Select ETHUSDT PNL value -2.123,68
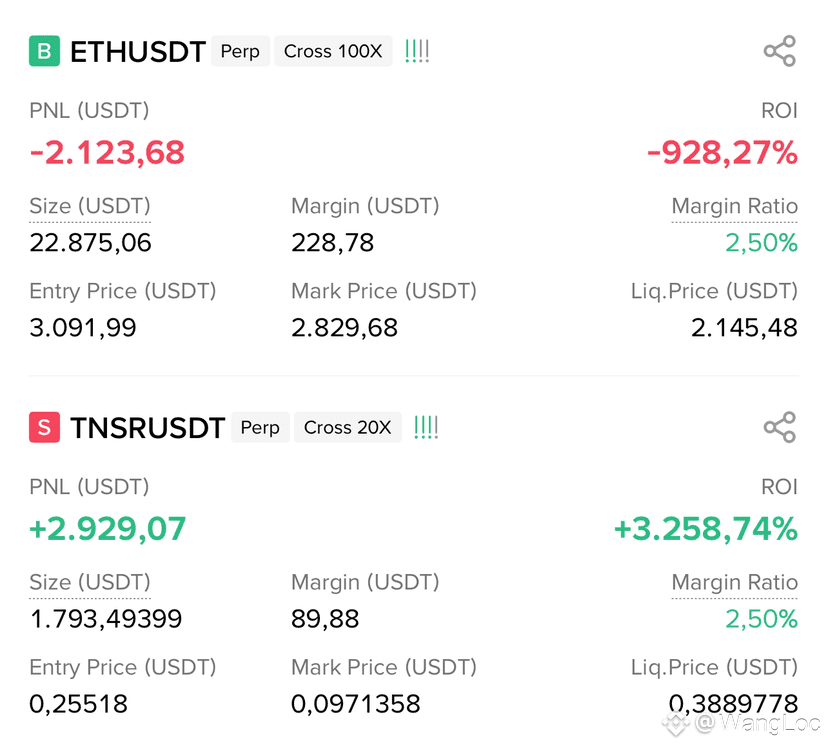This screenshot has width=828, height=748. [107, 153]
